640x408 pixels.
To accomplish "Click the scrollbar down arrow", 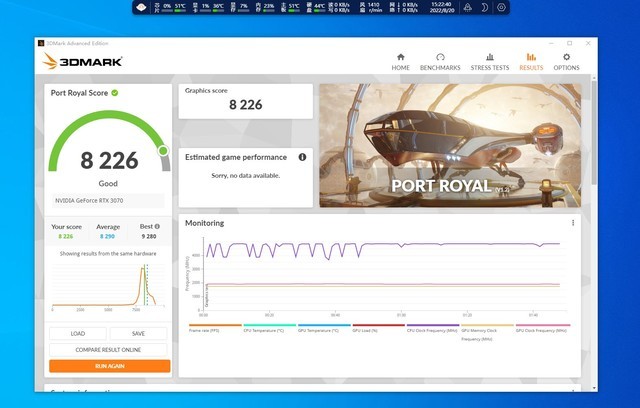I will (594, 388).
